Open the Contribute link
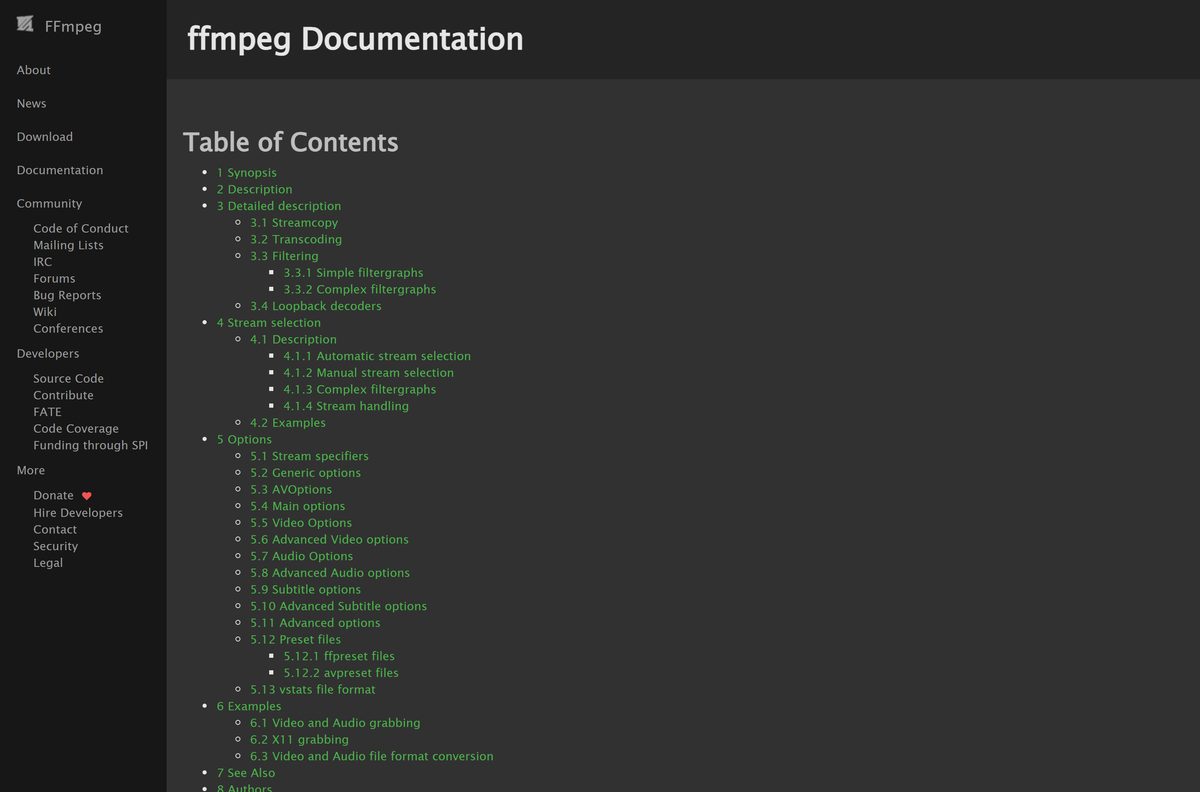This screenshot has height=792, width=1200. click(x=63, y=395)
